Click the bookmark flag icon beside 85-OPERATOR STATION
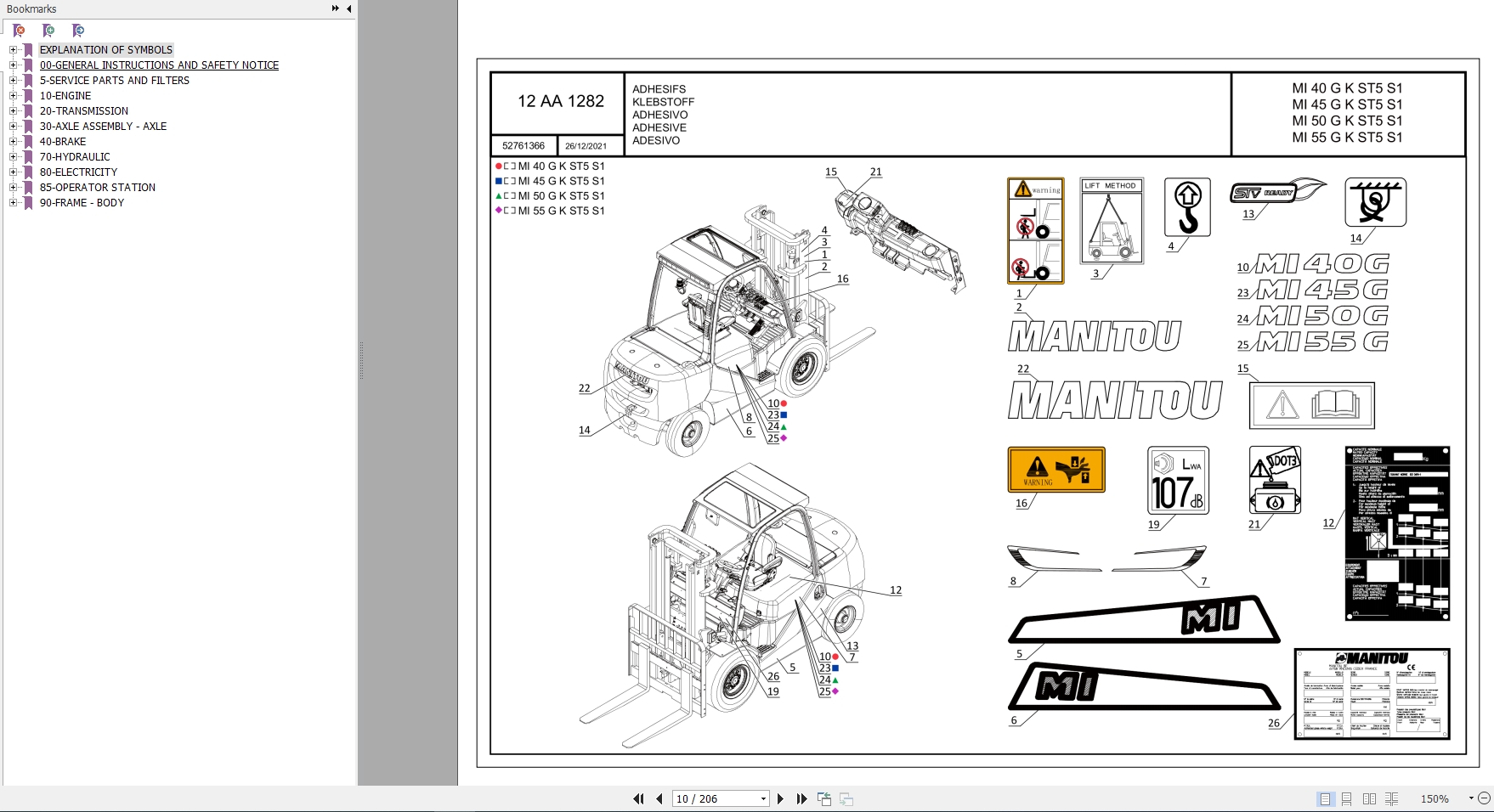 coord(28,188)
